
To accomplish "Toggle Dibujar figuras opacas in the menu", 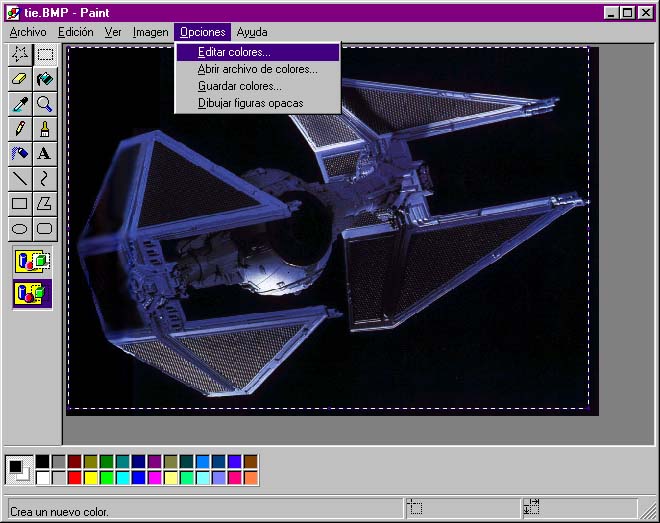I will pos(258,103).
